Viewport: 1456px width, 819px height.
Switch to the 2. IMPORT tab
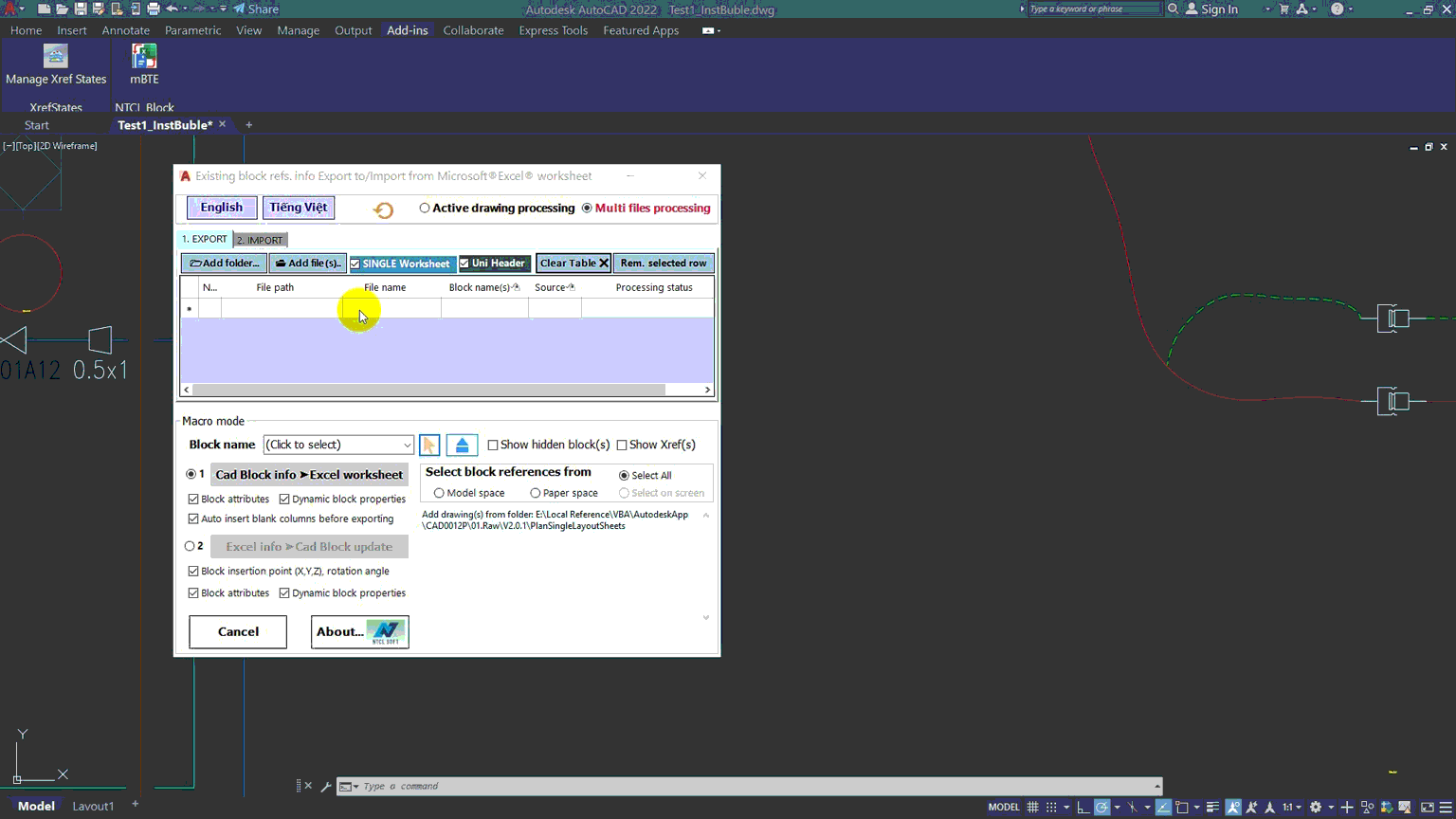[261, 240]
